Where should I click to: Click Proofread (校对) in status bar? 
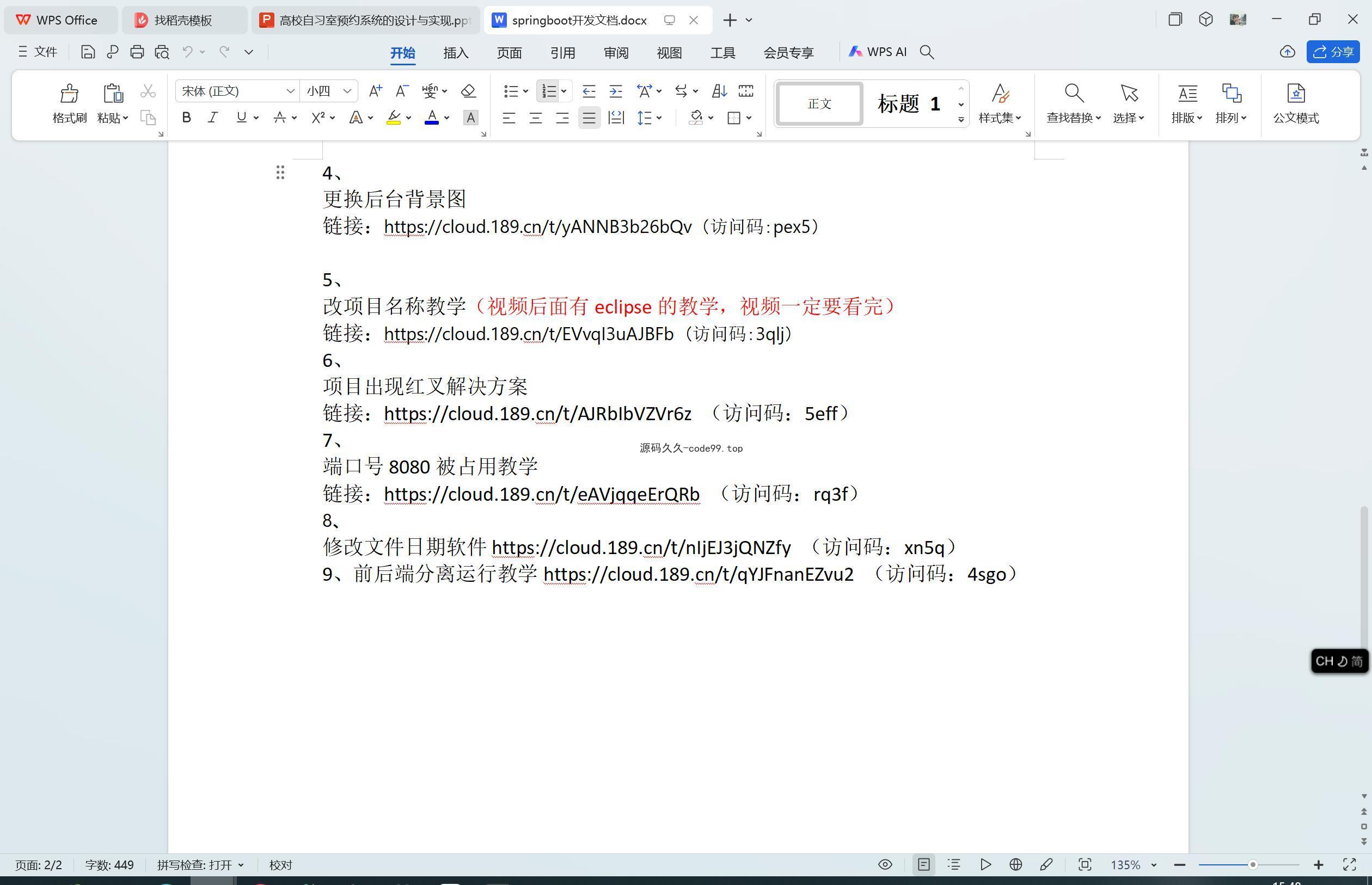click(280, 865)
